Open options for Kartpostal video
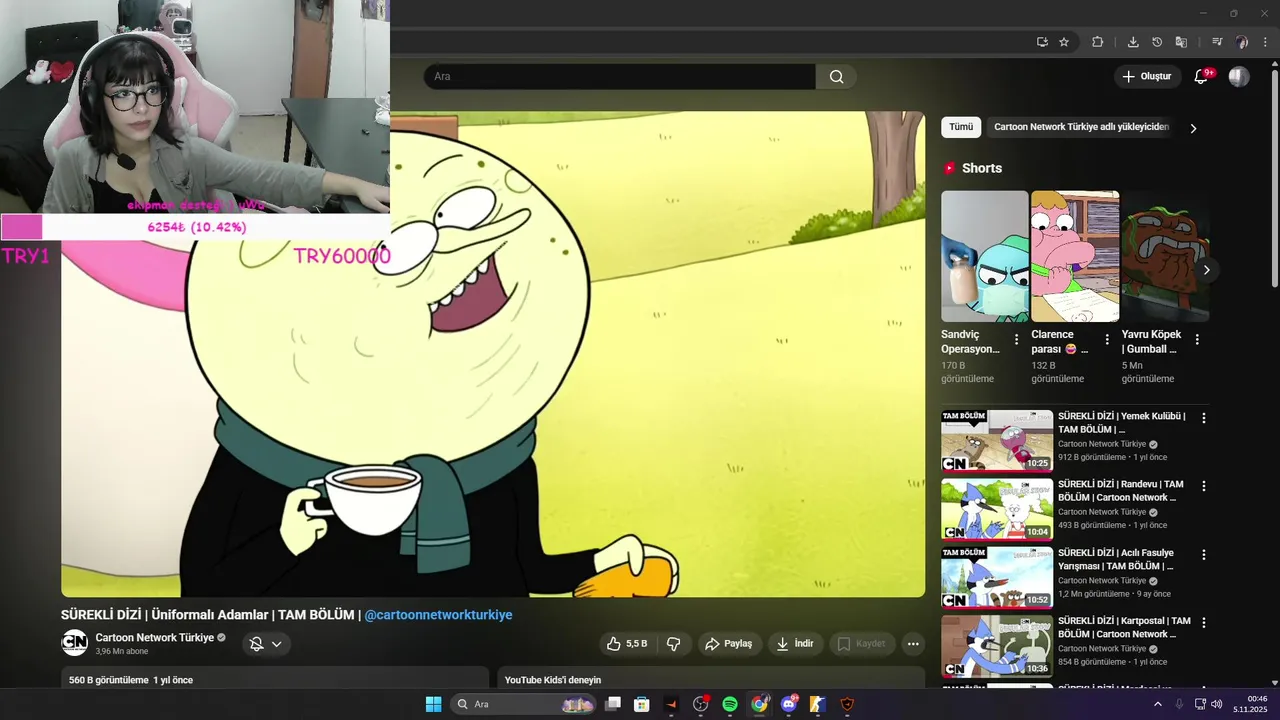 pyautogui.click(x=1204, y=622)
